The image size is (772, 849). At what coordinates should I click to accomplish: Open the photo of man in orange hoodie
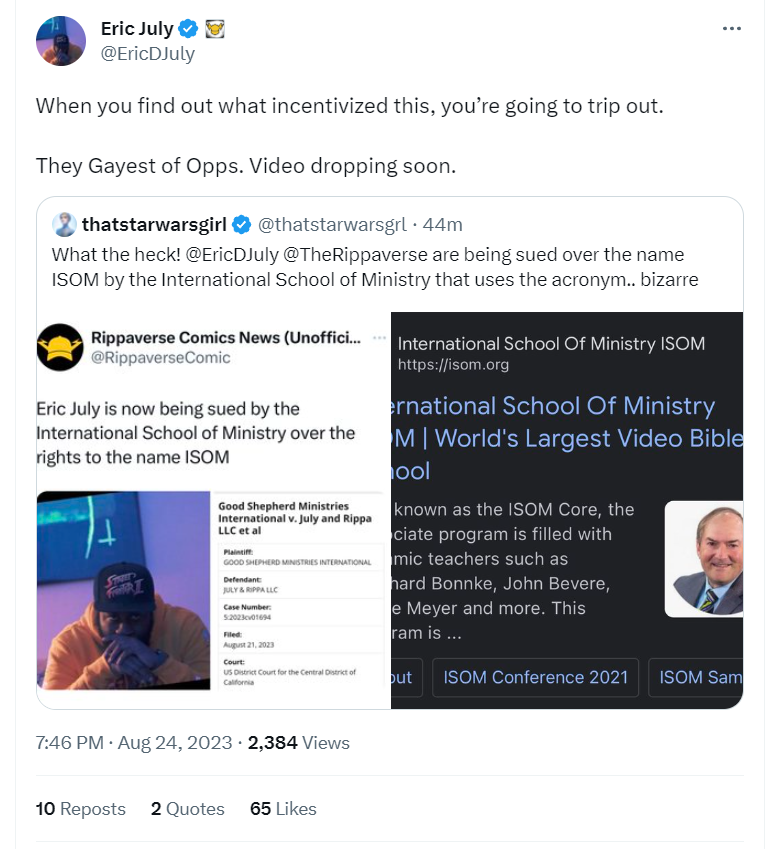[121, 590]
